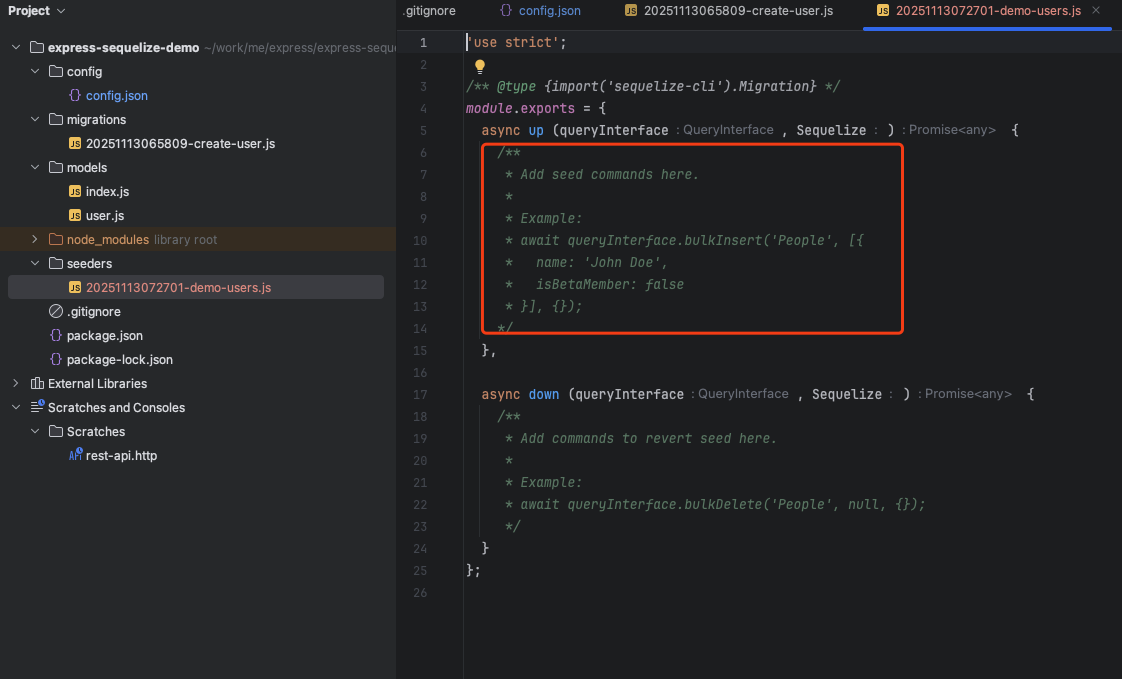Image resolution: width=1122 pixels, height=679 pixels.
Task: Close the demo-users.js editor tab
Action: pyautogui.click(x=1096, y=10)
